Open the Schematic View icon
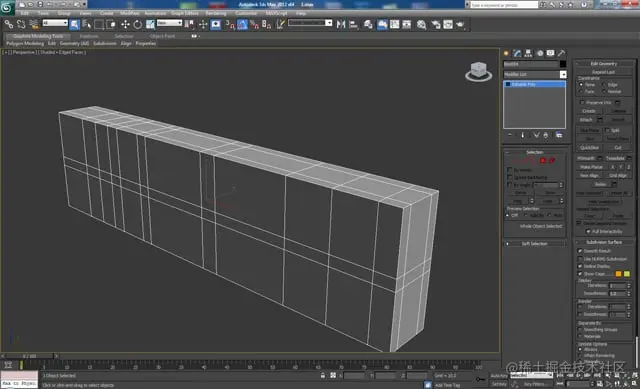Viewport: 640px width, 389px height. point(407,24)
